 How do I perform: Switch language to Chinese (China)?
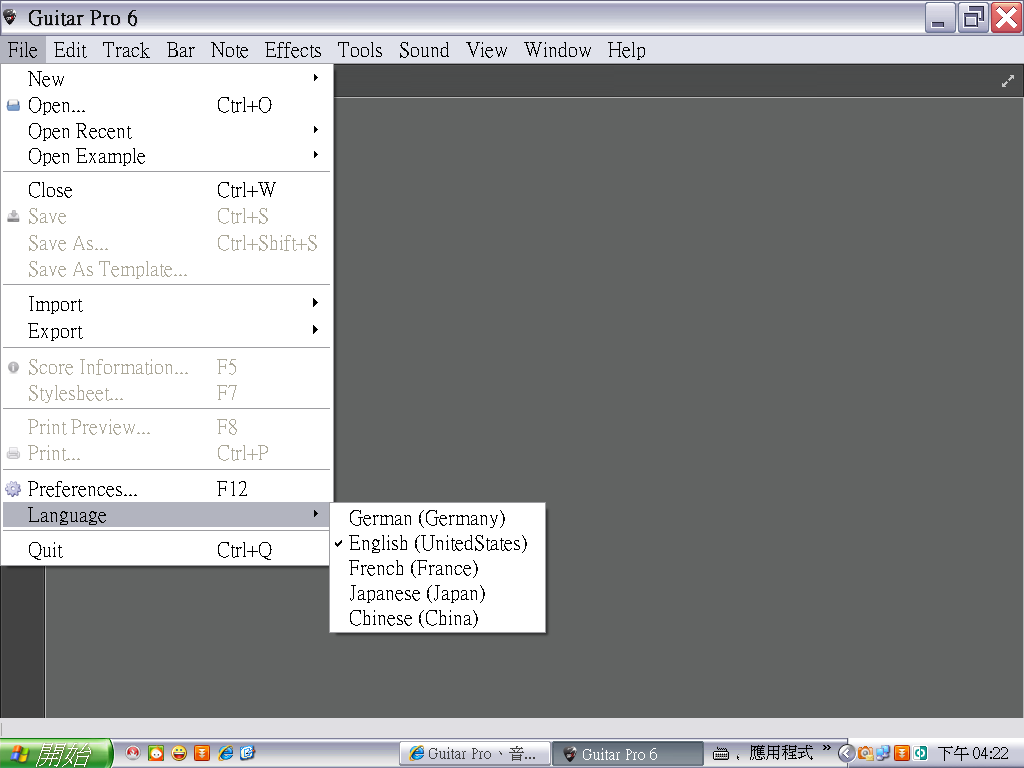tap(438, 618)
